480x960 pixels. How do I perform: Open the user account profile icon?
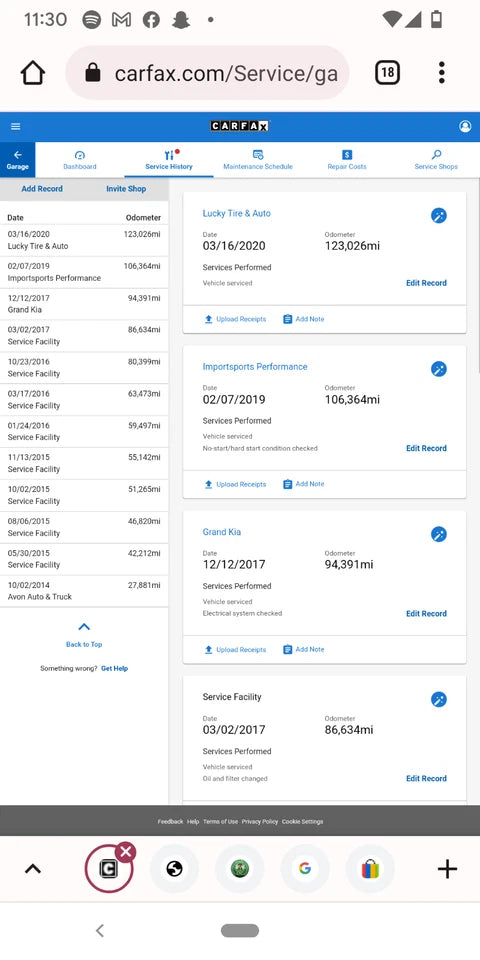point(465,127)
